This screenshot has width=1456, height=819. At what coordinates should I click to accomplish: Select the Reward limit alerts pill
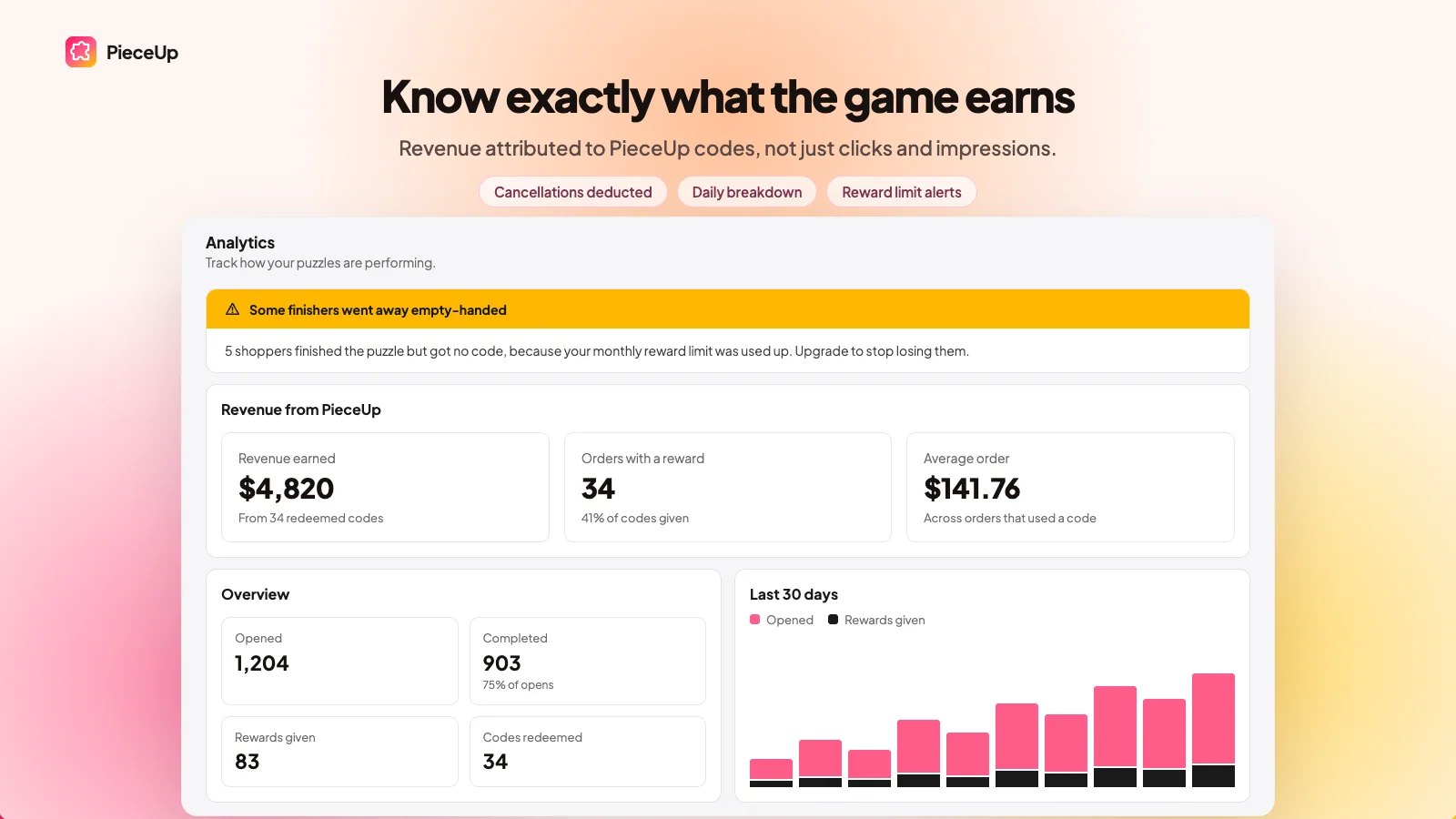pos(902,192)
